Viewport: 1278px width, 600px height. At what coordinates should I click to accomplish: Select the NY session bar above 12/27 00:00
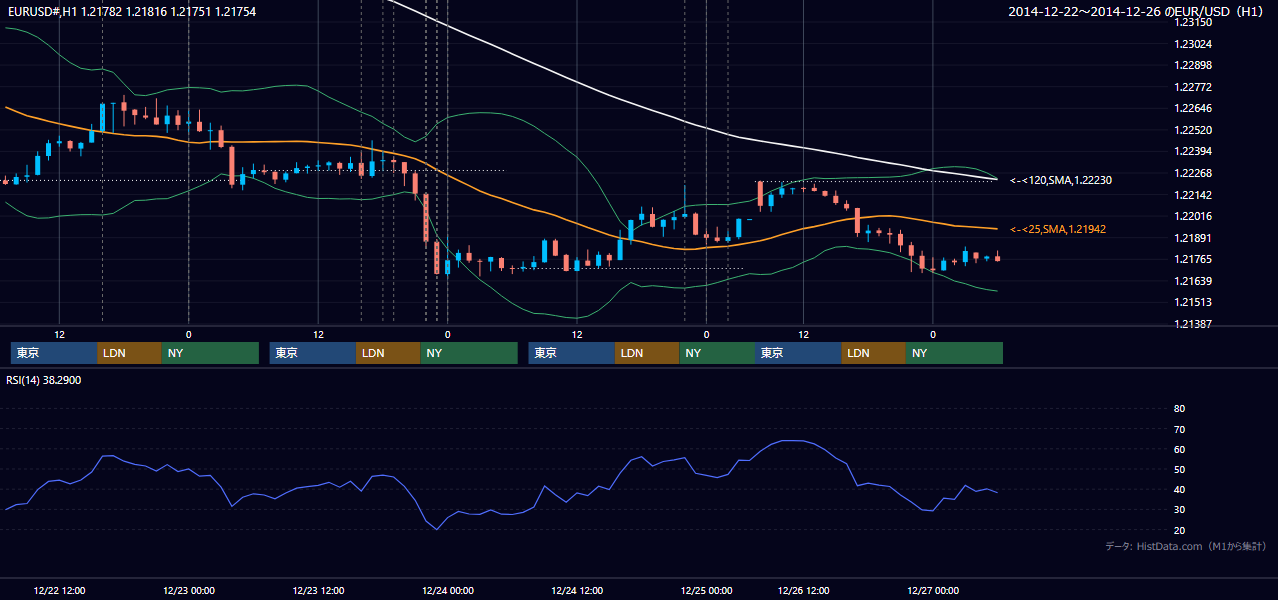click(x=954, y=353)
